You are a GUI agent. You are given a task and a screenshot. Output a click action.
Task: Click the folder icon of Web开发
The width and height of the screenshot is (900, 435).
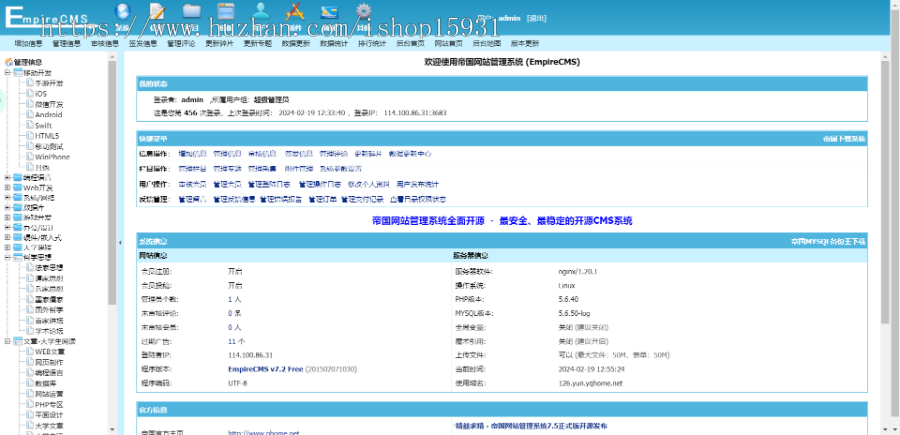click(x=18, y=188)
